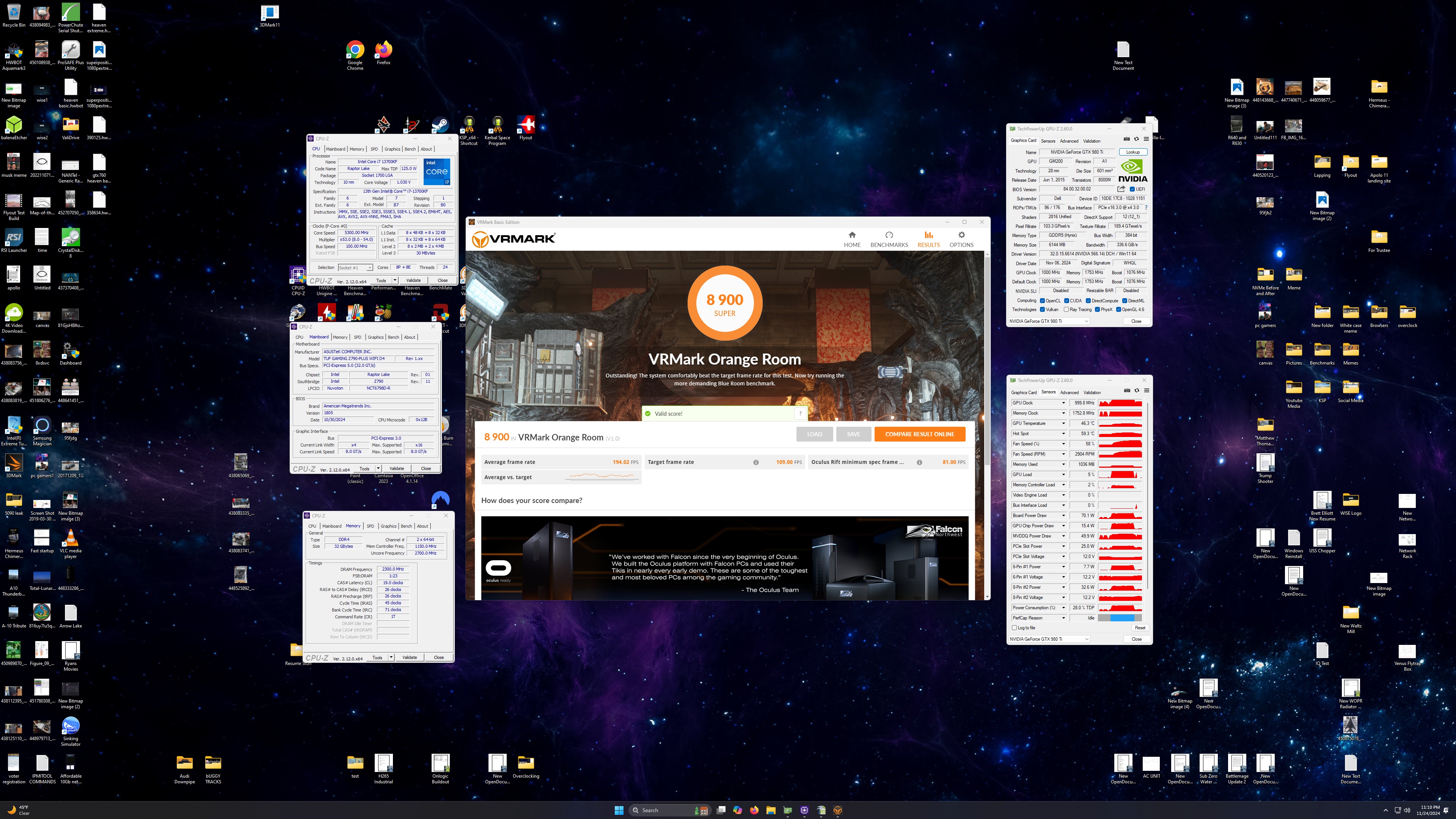Switch to Advanced tab in GPU-Z Graphics Card window
Image resolution: width=1456 pixels, height=819 pixels.
[x=1069, y=141]
